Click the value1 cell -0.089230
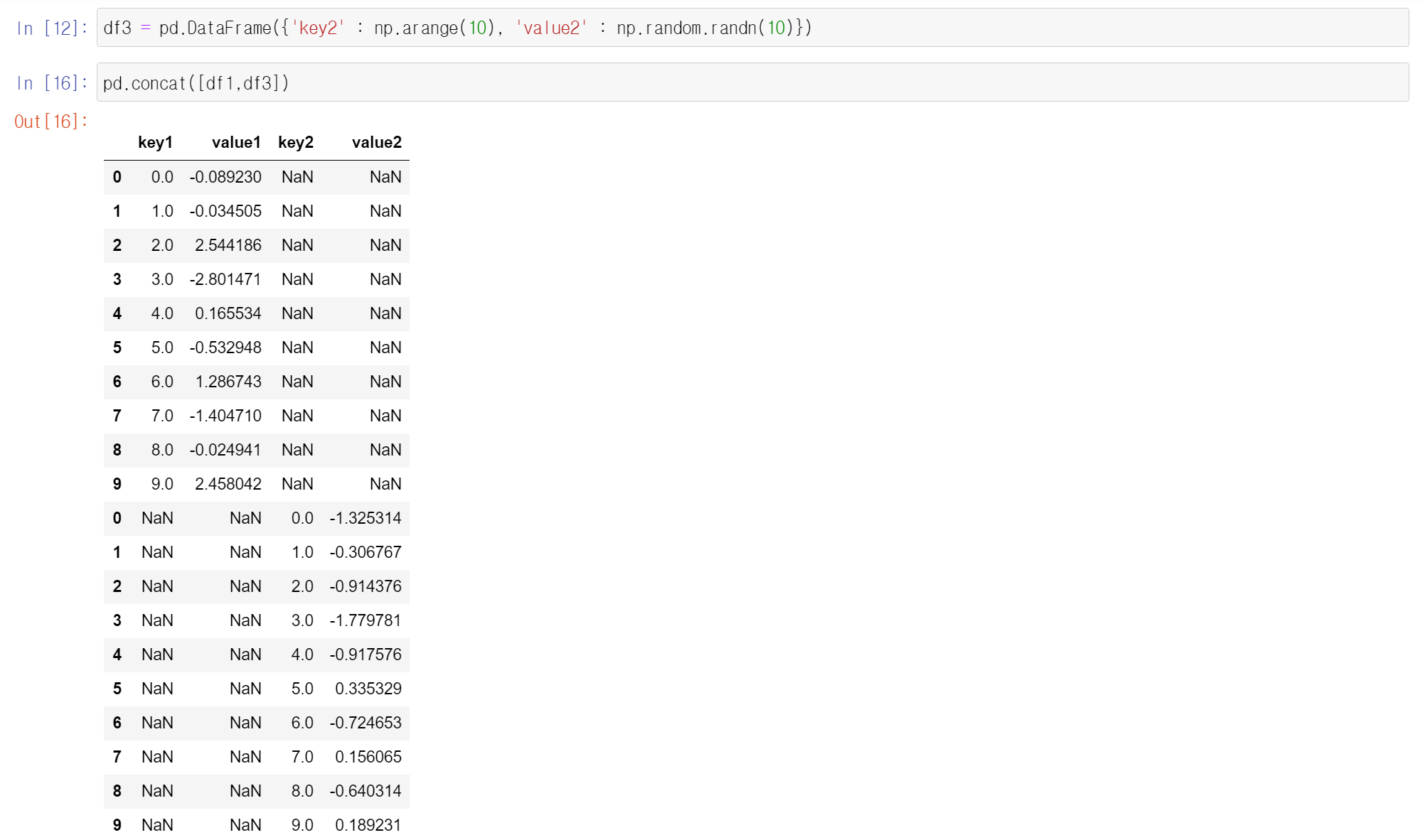The height and width of the screenshot is (840, 1425). coord(225,177)
